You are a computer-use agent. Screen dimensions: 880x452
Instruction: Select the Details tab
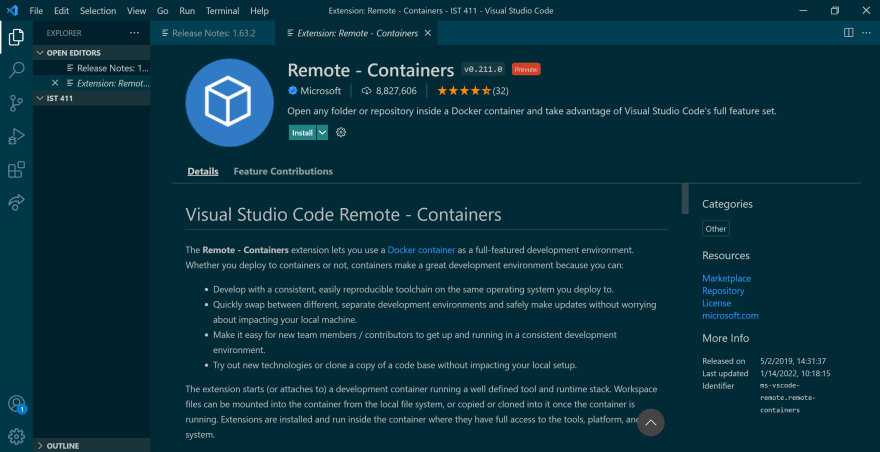point(203,171)
